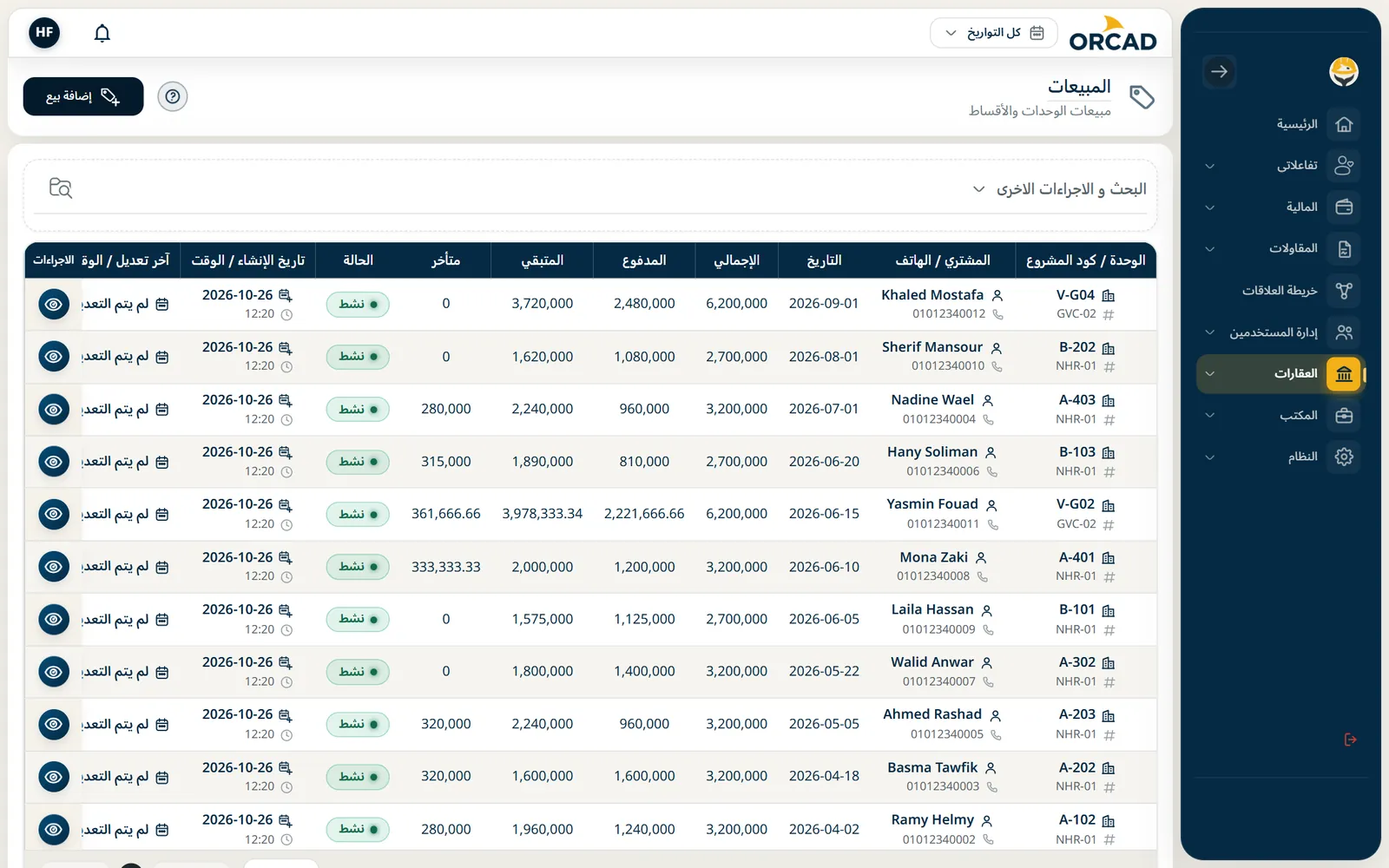Open the الرئيسية home icon
The image size is (1389, 868).
[x=1344, y=124]
